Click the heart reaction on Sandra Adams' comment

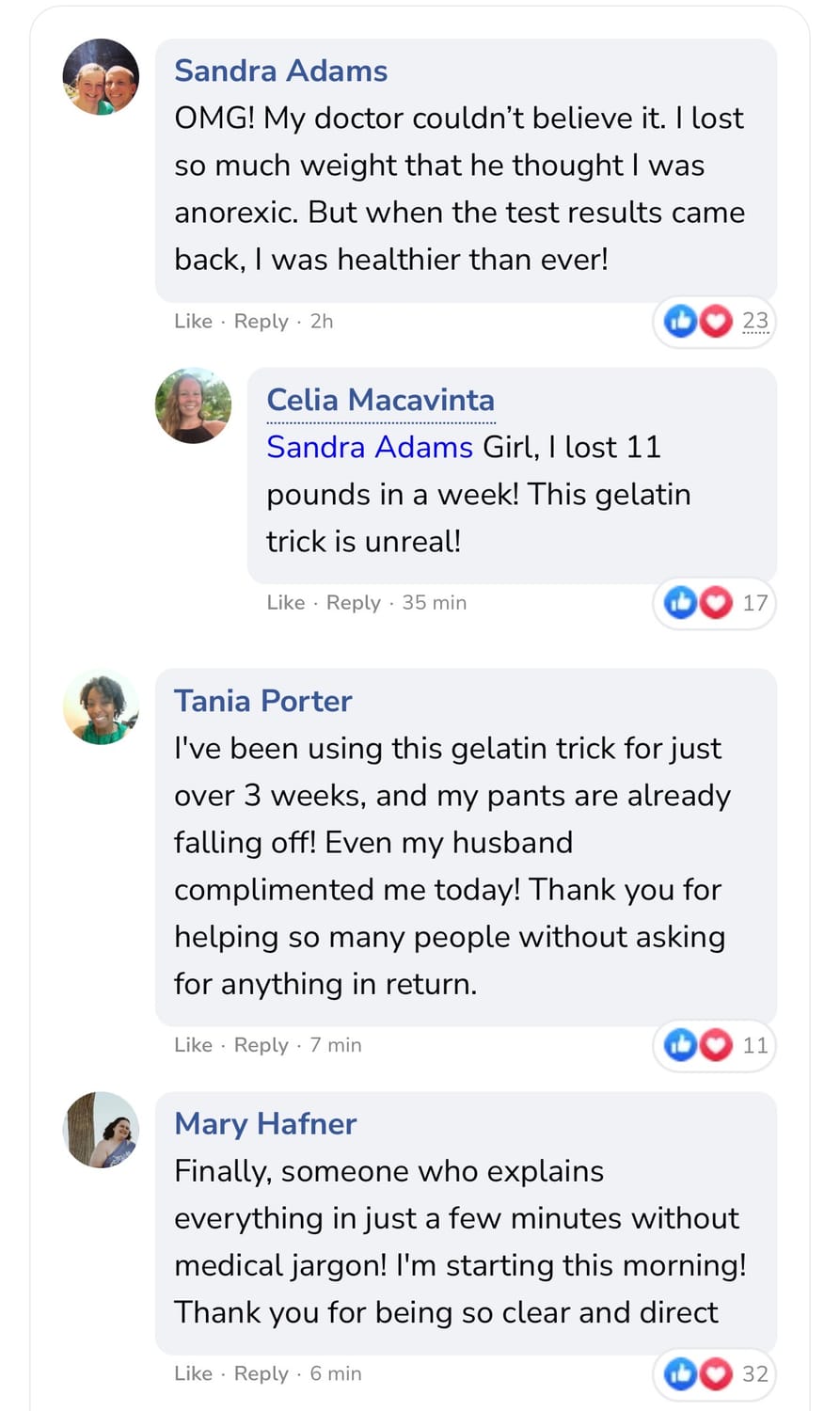716,322
